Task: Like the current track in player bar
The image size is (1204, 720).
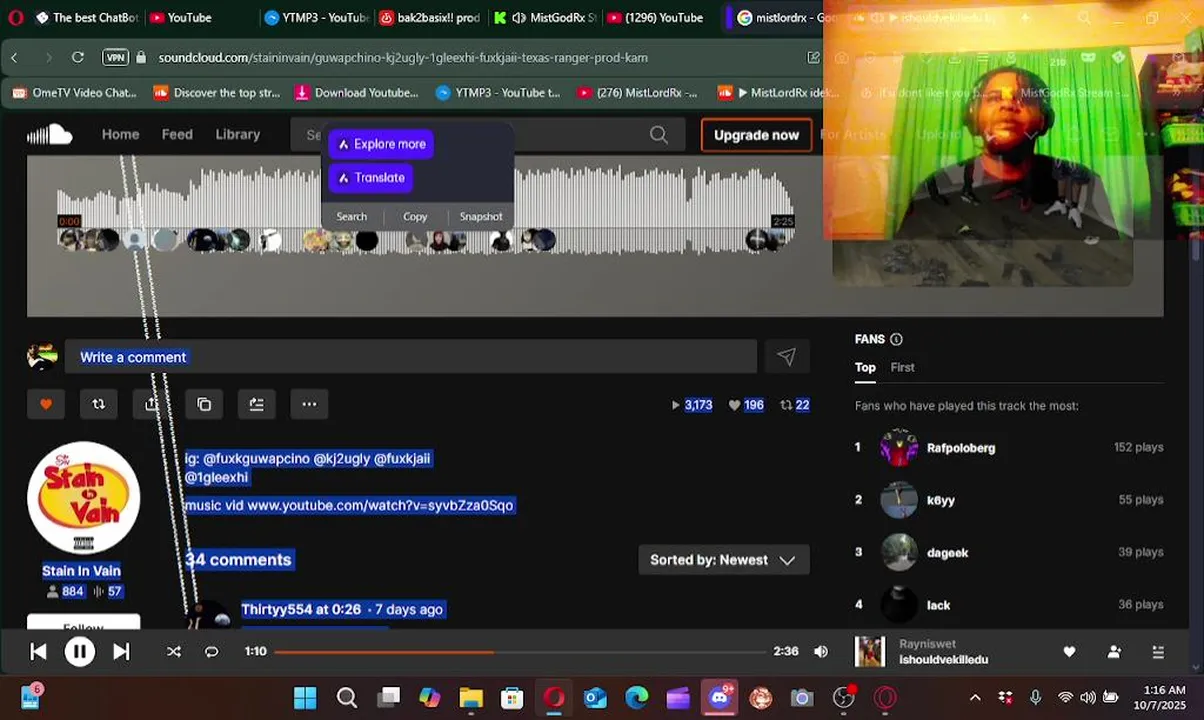Action: pos(1069,652)
